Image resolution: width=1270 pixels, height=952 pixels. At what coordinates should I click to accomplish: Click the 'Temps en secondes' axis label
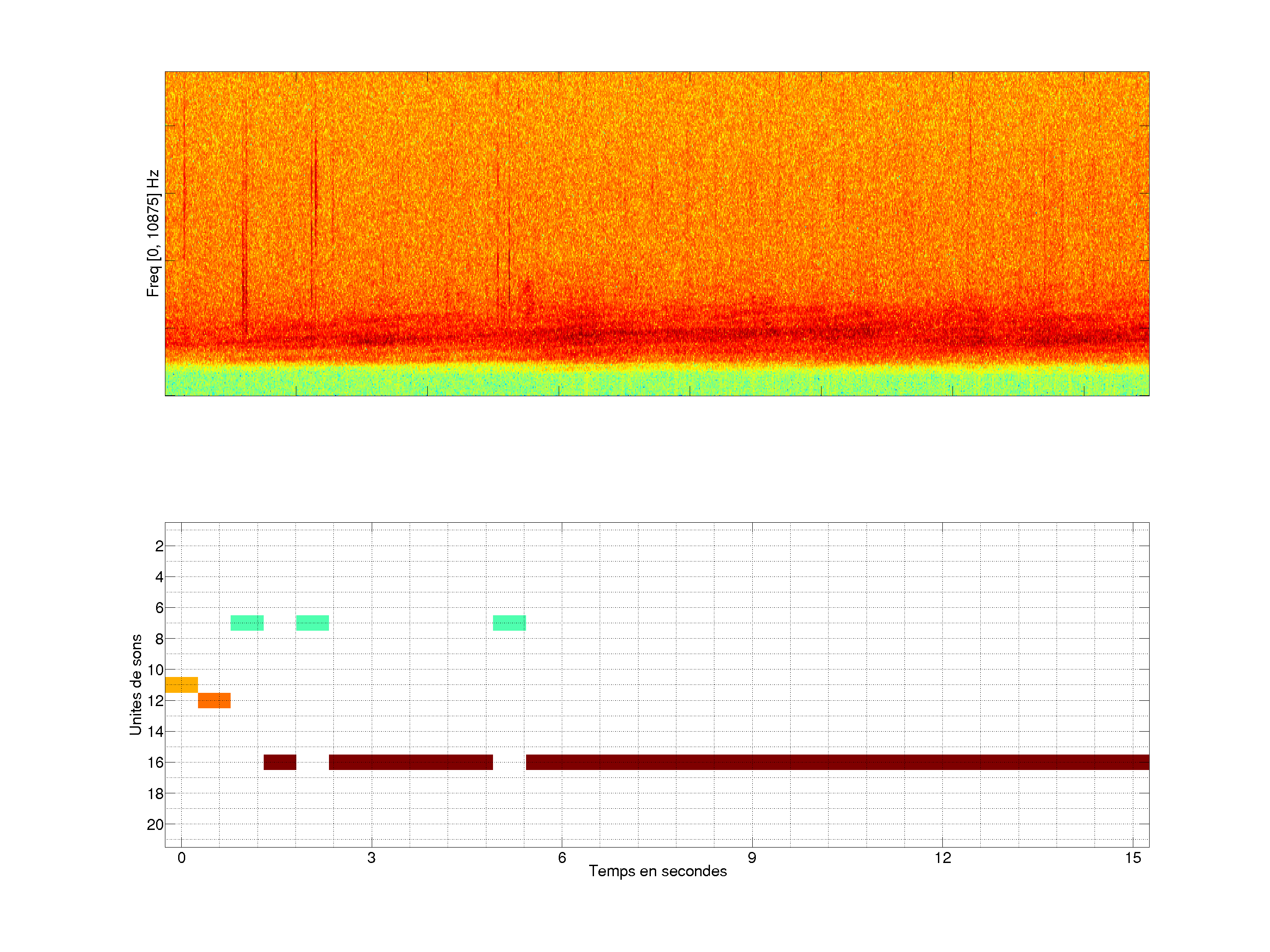click(657, 871)
